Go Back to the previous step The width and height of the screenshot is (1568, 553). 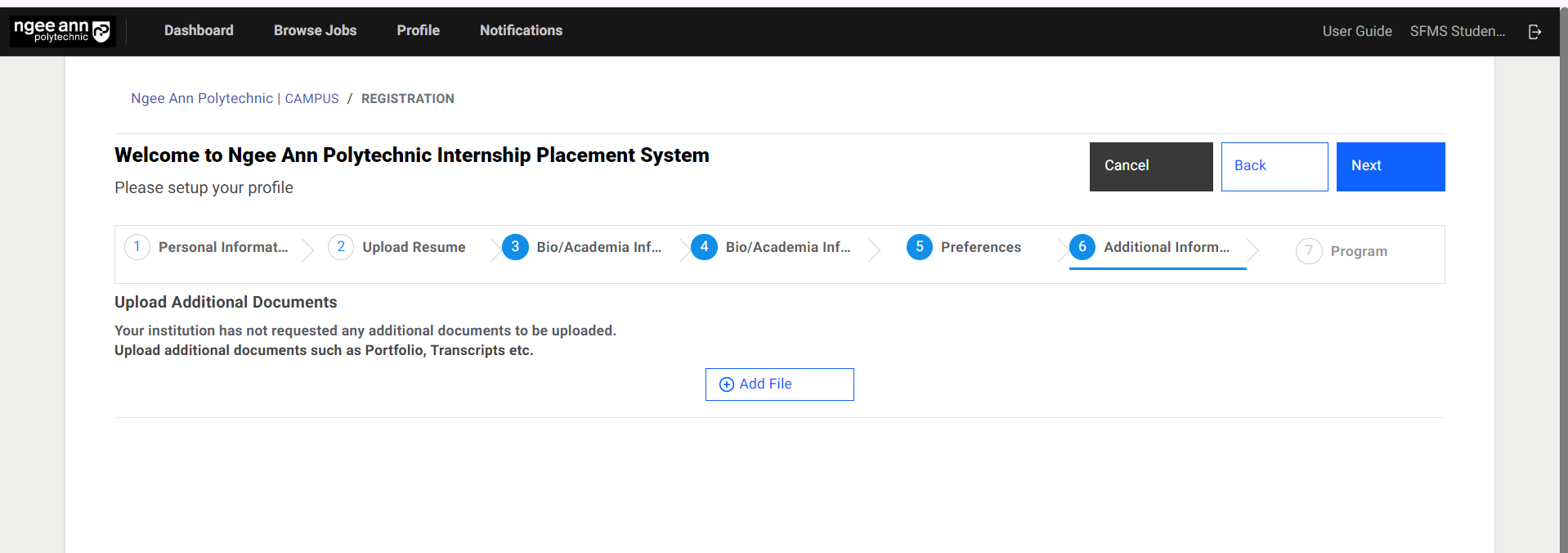[1275, 167]
